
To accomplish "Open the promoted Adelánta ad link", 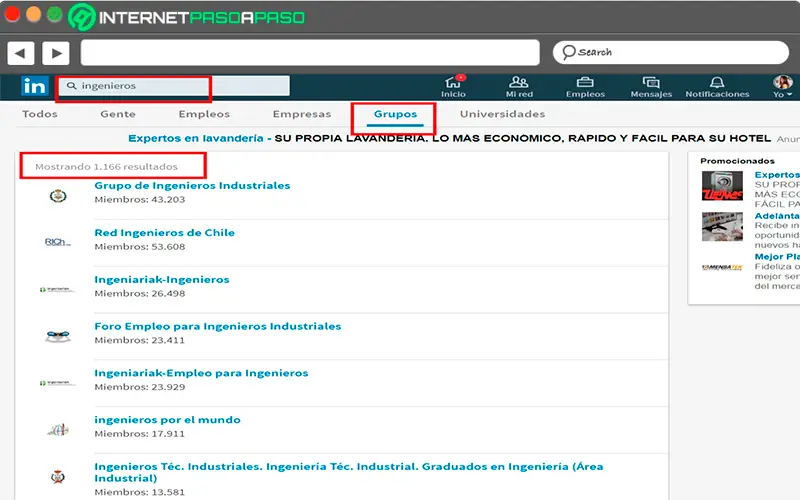I will [x=777, y=216].
